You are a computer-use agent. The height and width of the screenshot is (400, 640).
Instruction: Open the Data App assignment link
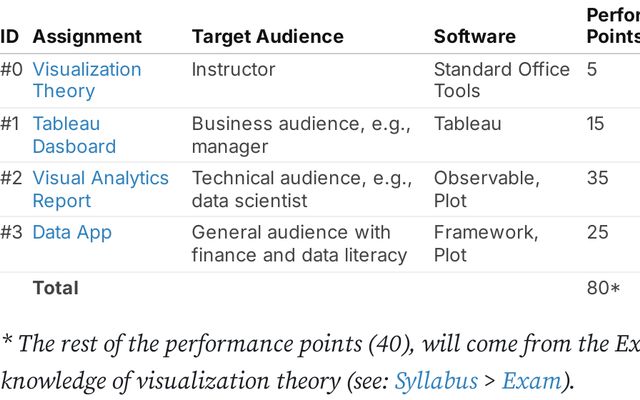tap(72, 232)
